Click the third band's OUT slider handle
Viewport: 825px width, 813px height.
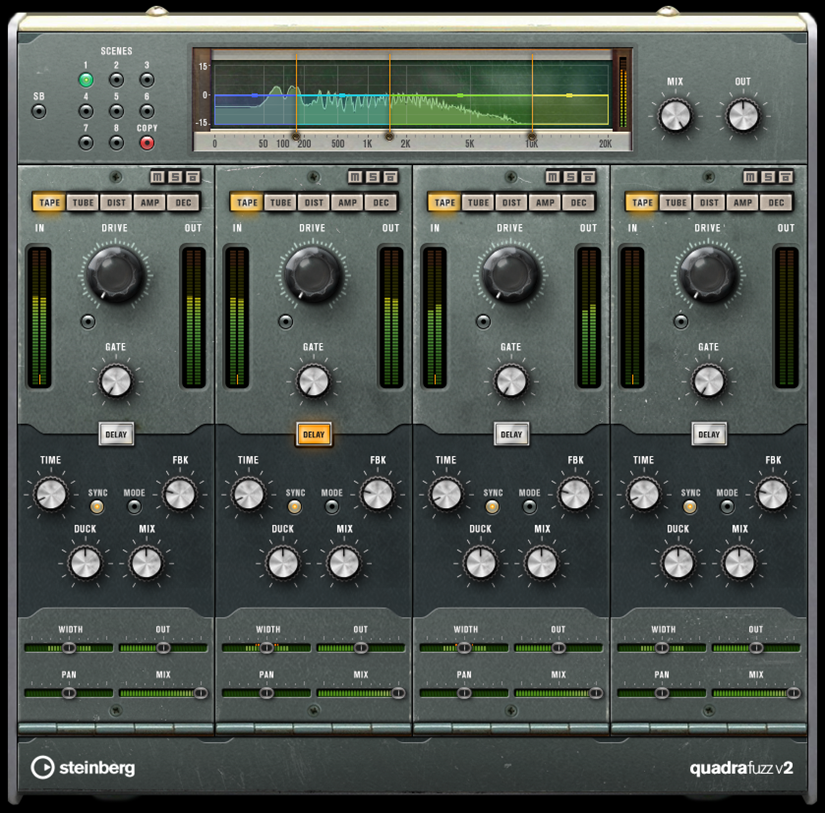[558, 648]
